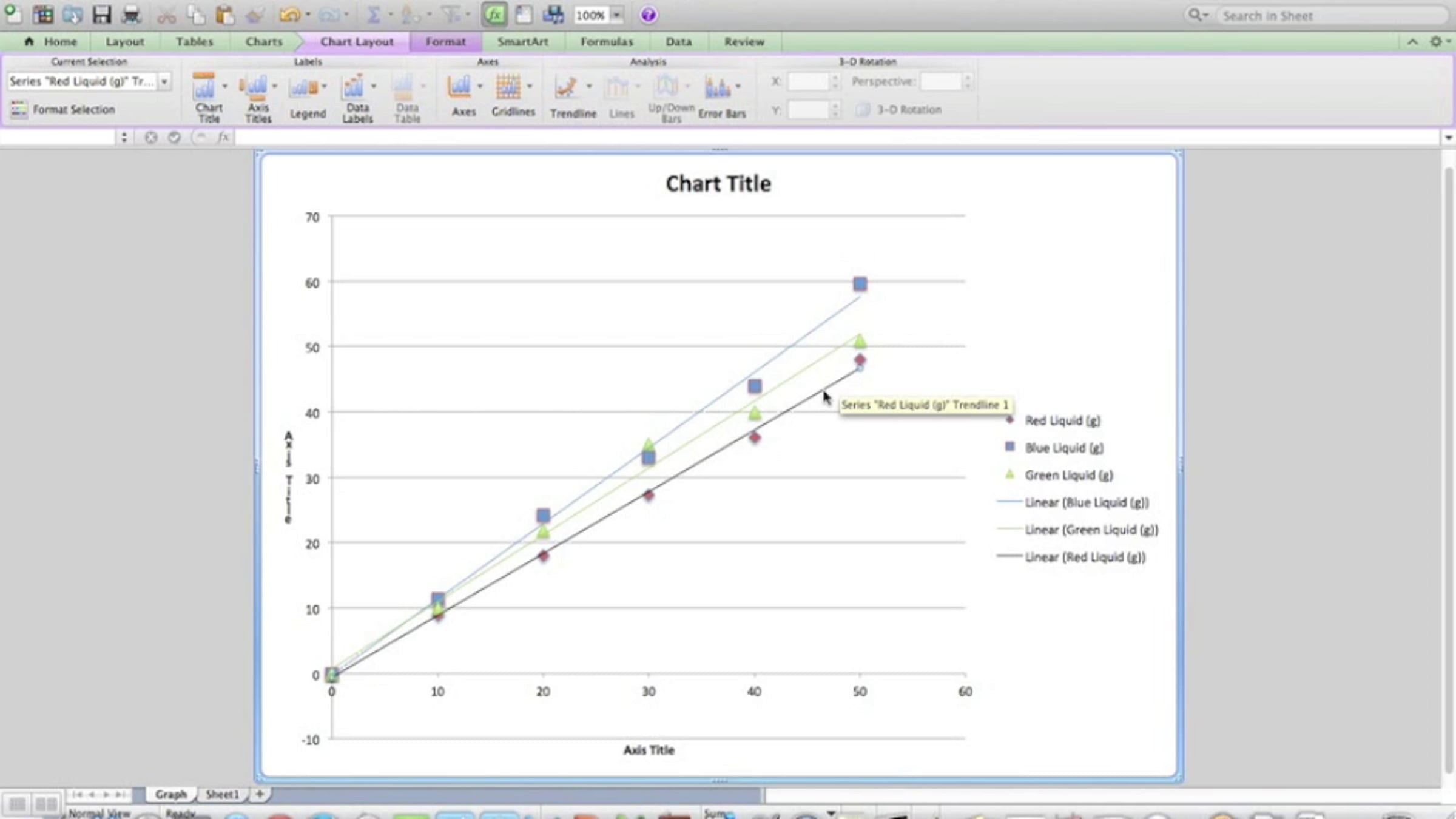Screen dimensions: 1456x819
Task: Click the Axis Titles ribbon icon
Action: click(257, 88)
